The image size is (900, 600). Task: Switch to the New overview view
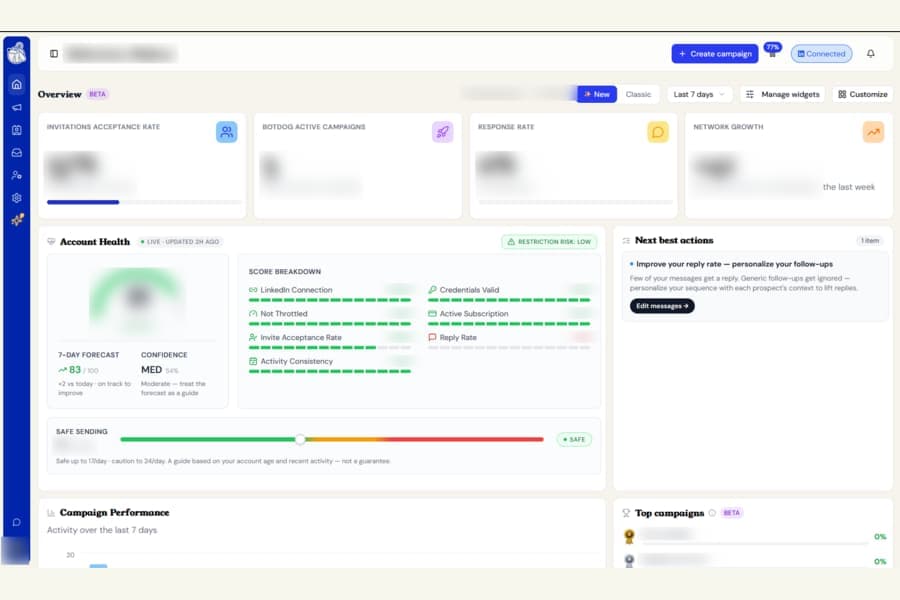tap(597, 94)
